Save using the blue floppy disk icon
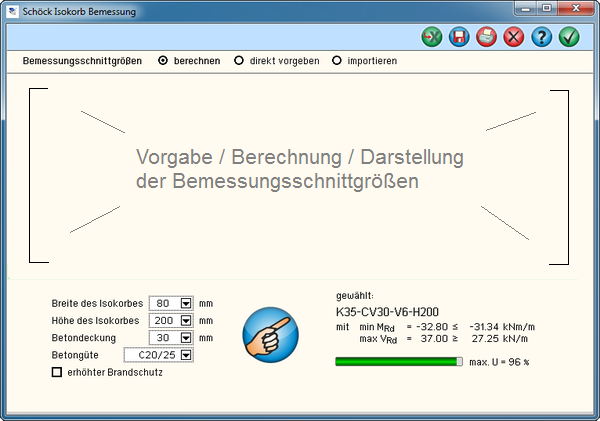 coord(459,38)
